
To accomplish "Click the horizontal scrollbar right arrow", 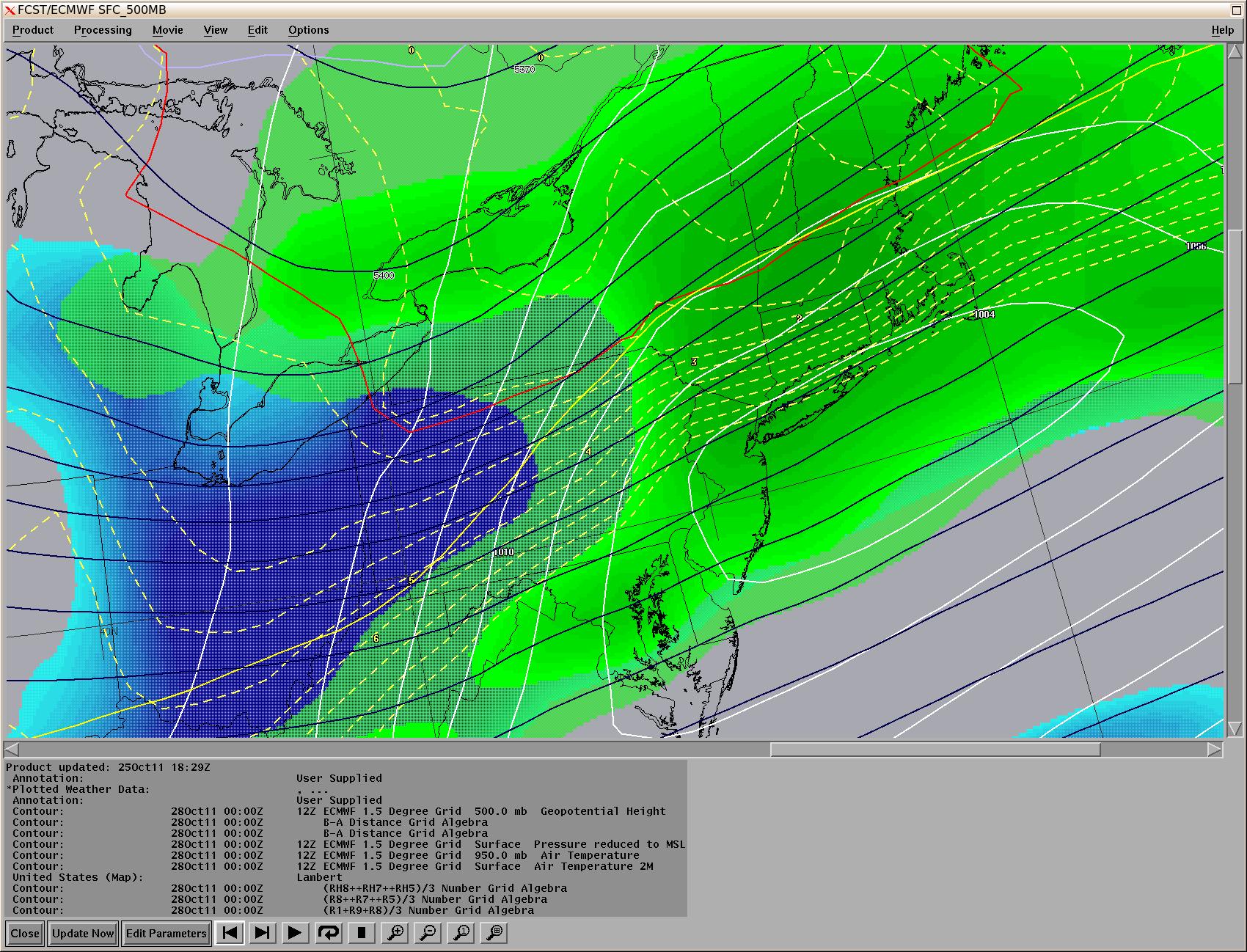I will [1215, 749].
